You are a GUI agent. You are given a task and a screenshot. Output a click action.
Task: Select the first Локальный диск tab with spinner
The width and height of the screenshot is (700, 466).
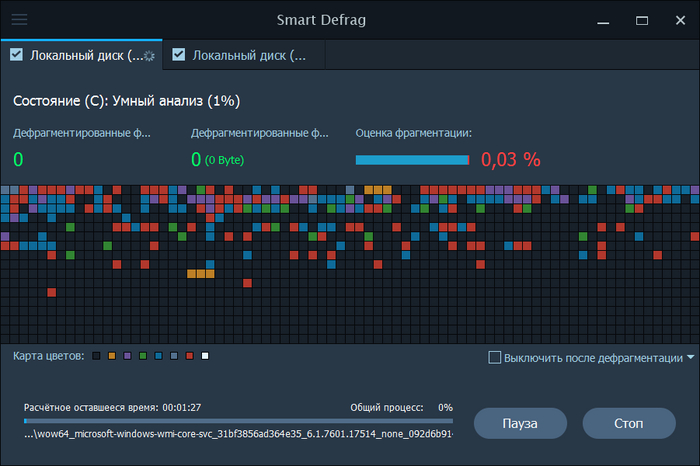click(x=82, y=55)
